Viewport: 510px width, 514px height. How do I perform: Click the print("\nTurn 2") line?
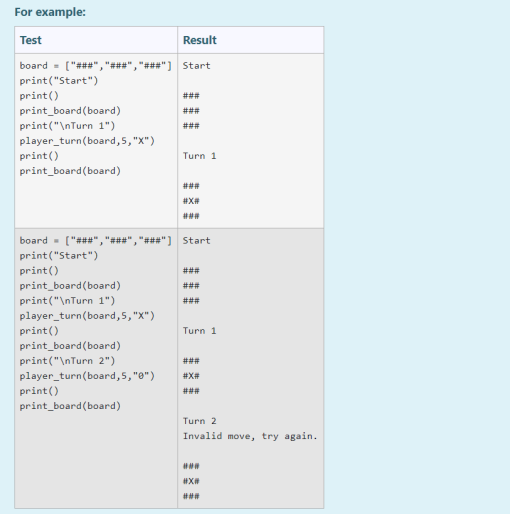pos(67,361)
